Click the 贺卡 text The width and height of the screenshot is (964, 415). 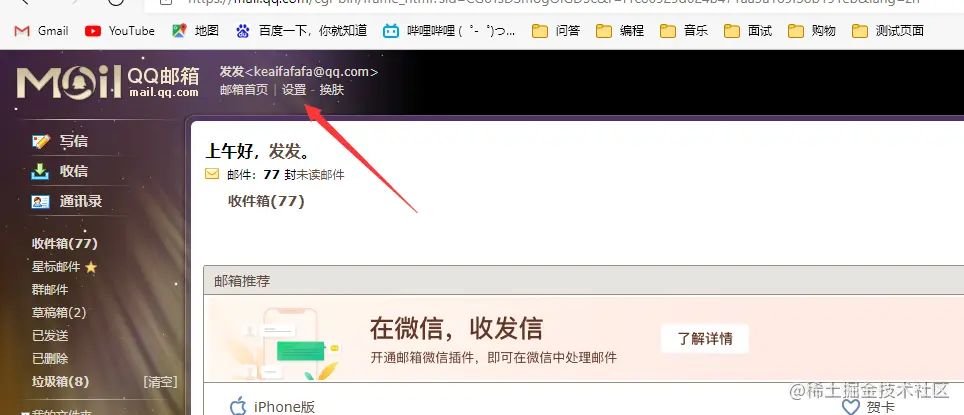[x=880, y=406]
